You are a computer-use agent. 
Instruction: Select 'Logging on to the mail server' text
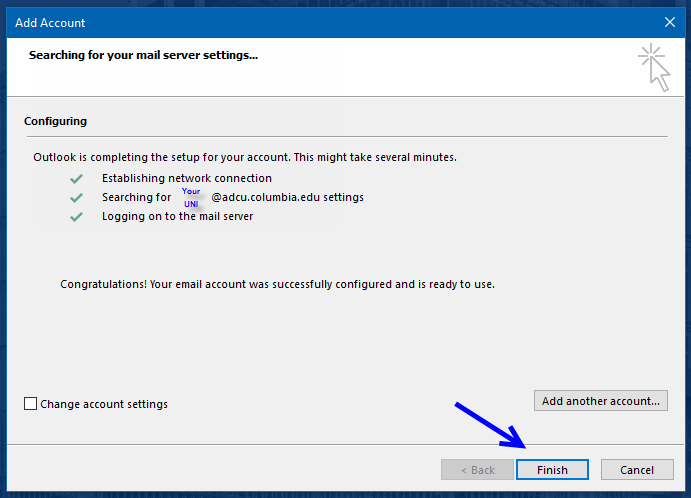pyautogui.click(x=178, y=216)
